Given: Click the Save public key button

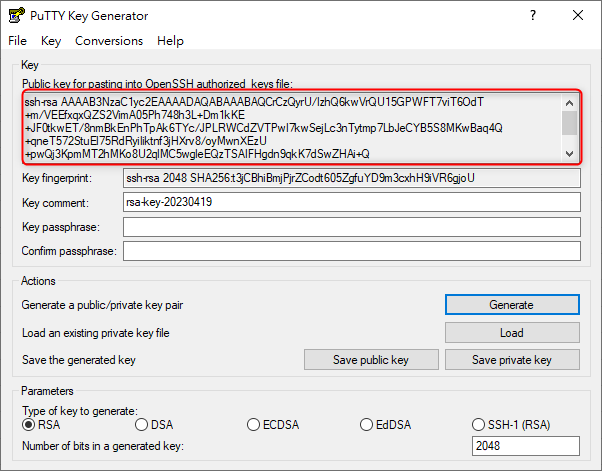Looking at the screenshot, I should click(x=371, y=360).
